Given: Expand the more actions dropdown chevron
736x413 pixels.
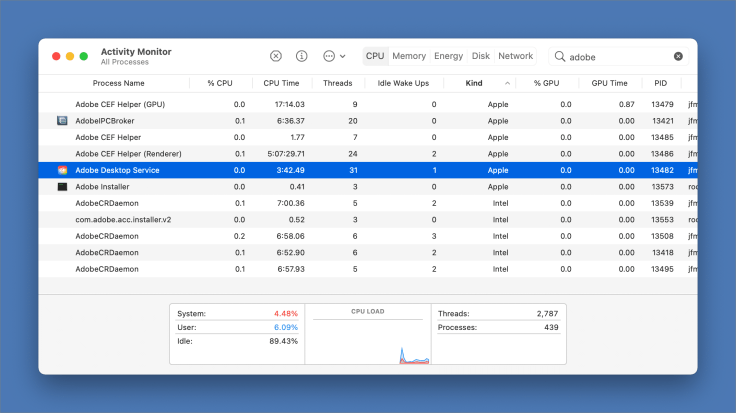Looking at the screenshot, I should point(343,56).
